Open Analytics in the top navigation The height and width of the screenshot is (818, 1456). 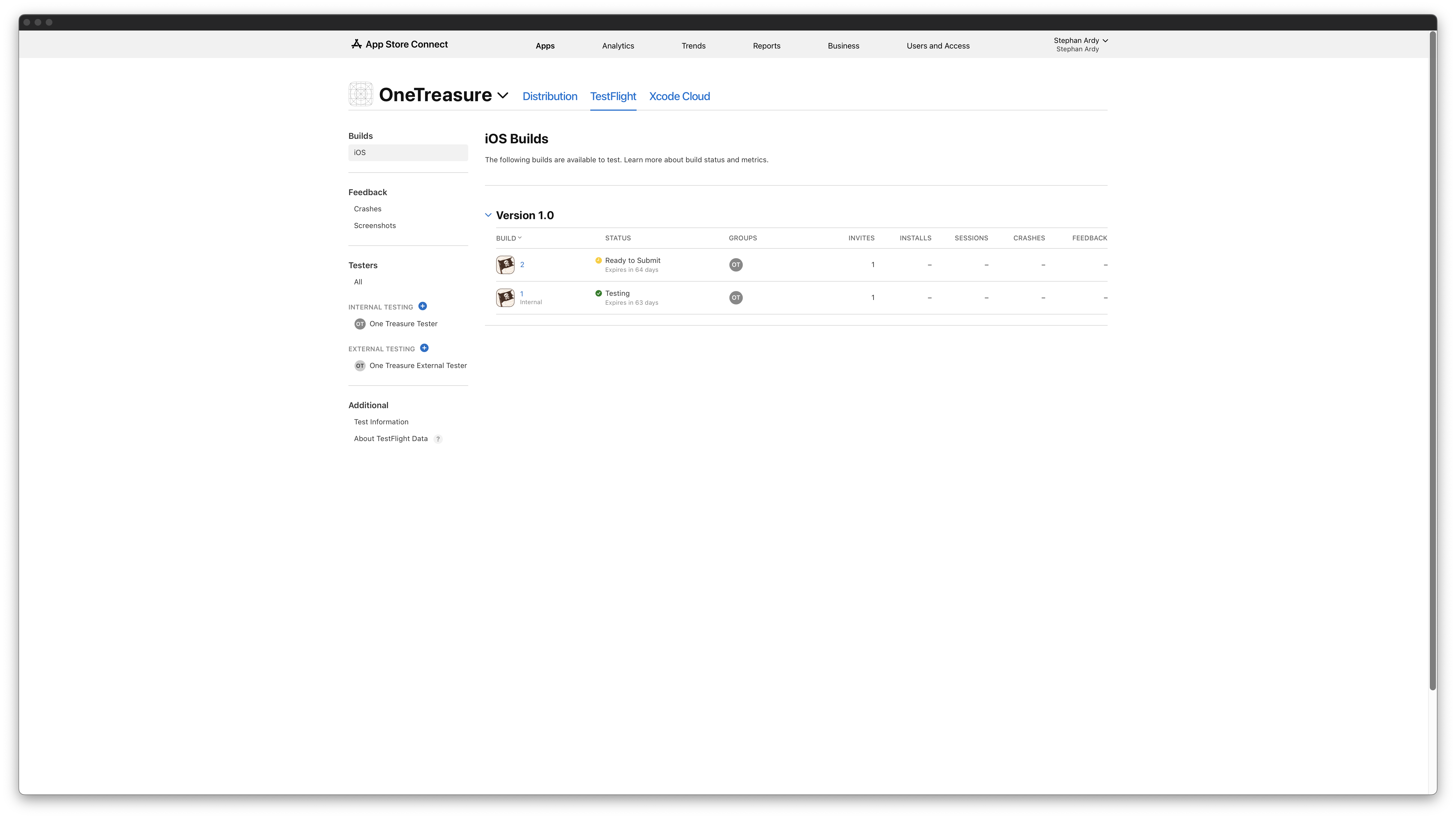click(618, 46)
